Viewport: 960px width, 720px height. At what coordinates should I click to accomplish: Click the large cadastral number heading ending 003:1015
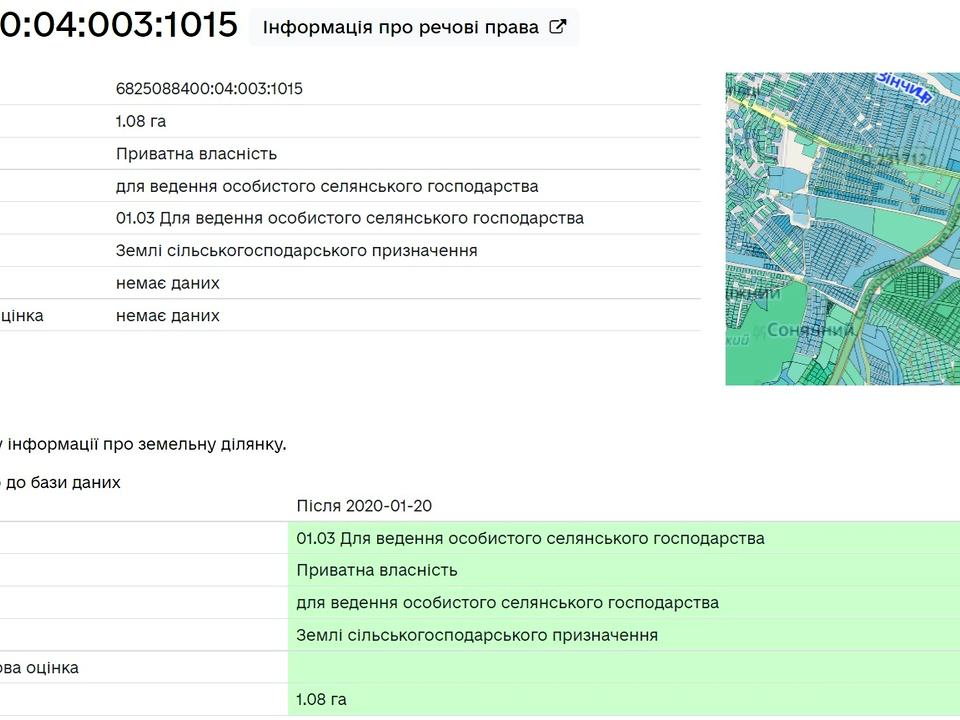click(118, 26)
